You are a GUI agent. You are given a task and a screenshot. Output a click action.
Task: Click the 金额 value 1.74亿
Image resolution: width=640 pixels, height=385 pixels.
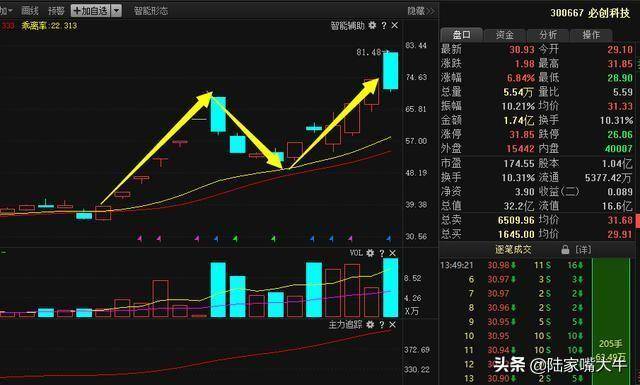pos(518,120)
